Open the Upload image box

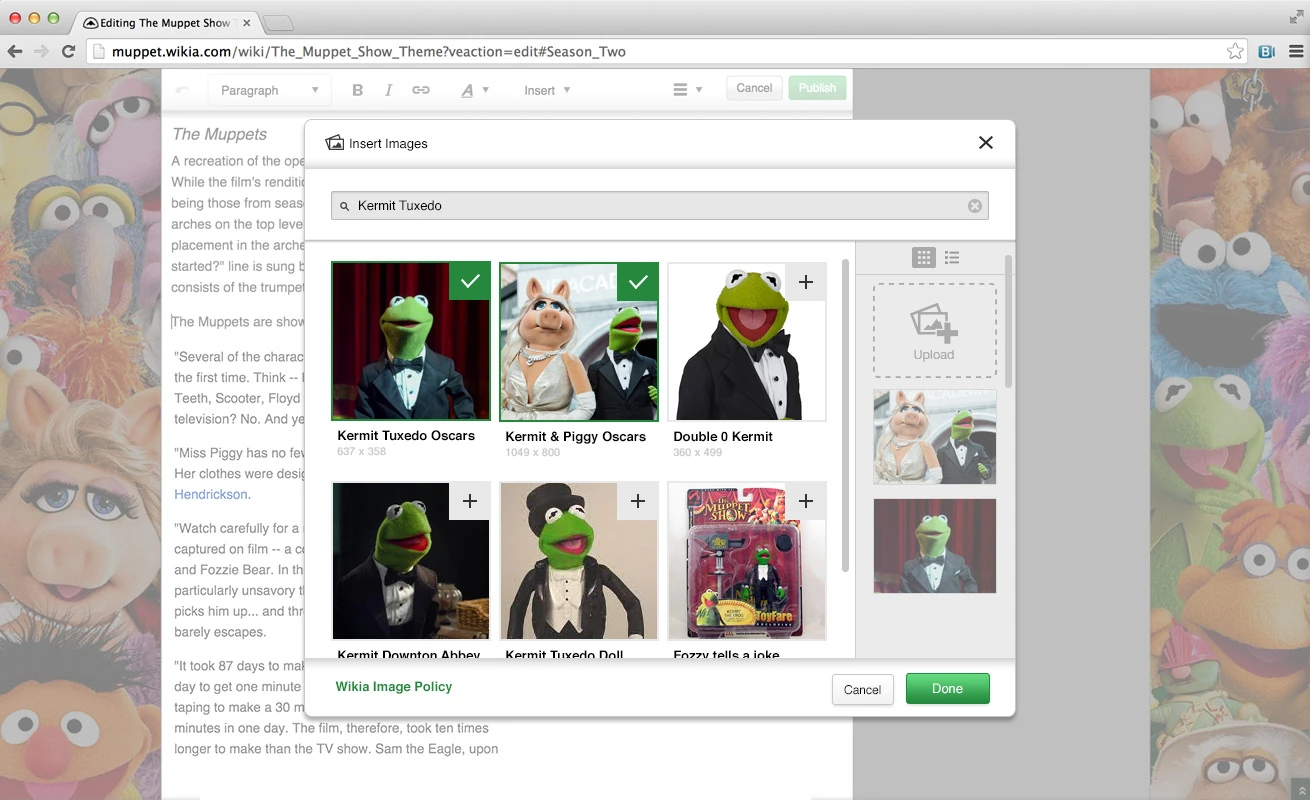934,330
